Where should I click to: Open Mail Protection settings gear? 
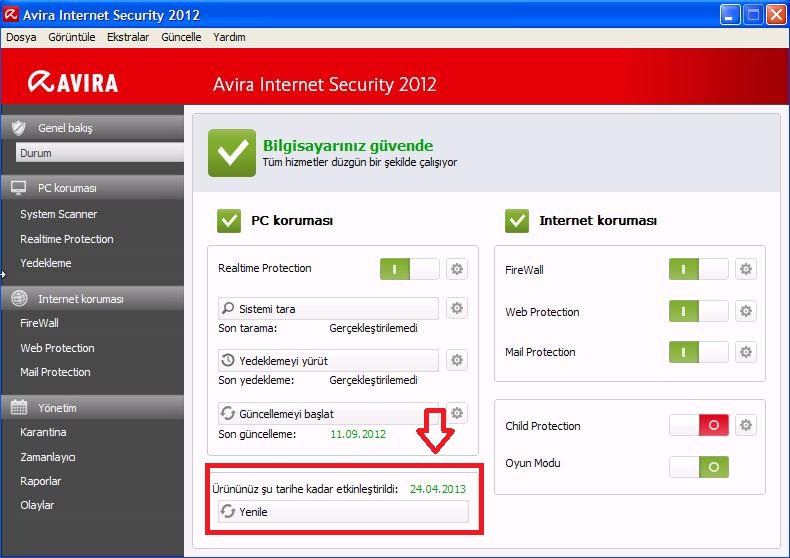tap(746, 352)
